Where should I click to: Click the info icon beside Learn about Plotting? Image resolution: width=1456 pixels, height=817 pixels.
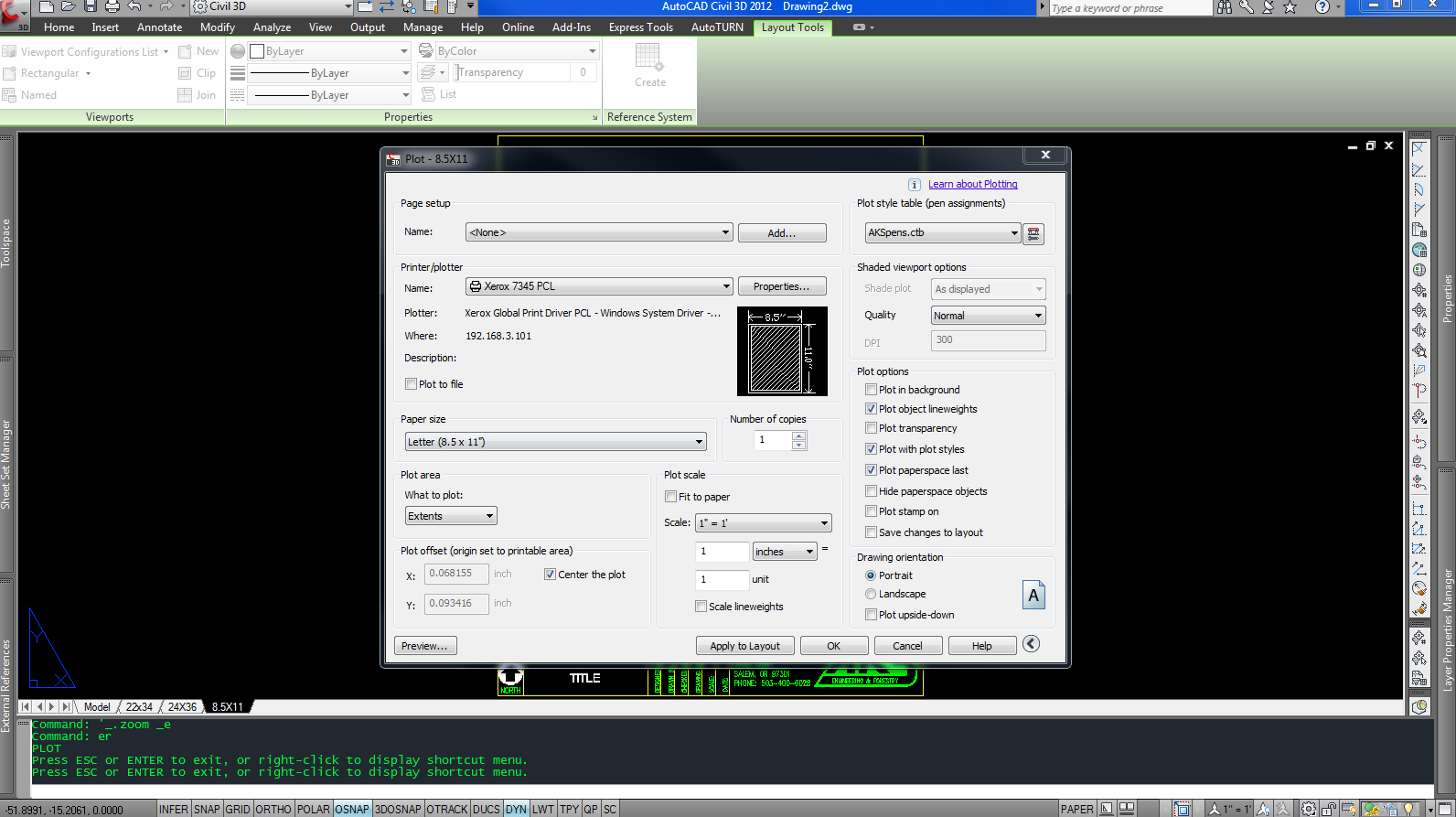click(x=914, y=185)
